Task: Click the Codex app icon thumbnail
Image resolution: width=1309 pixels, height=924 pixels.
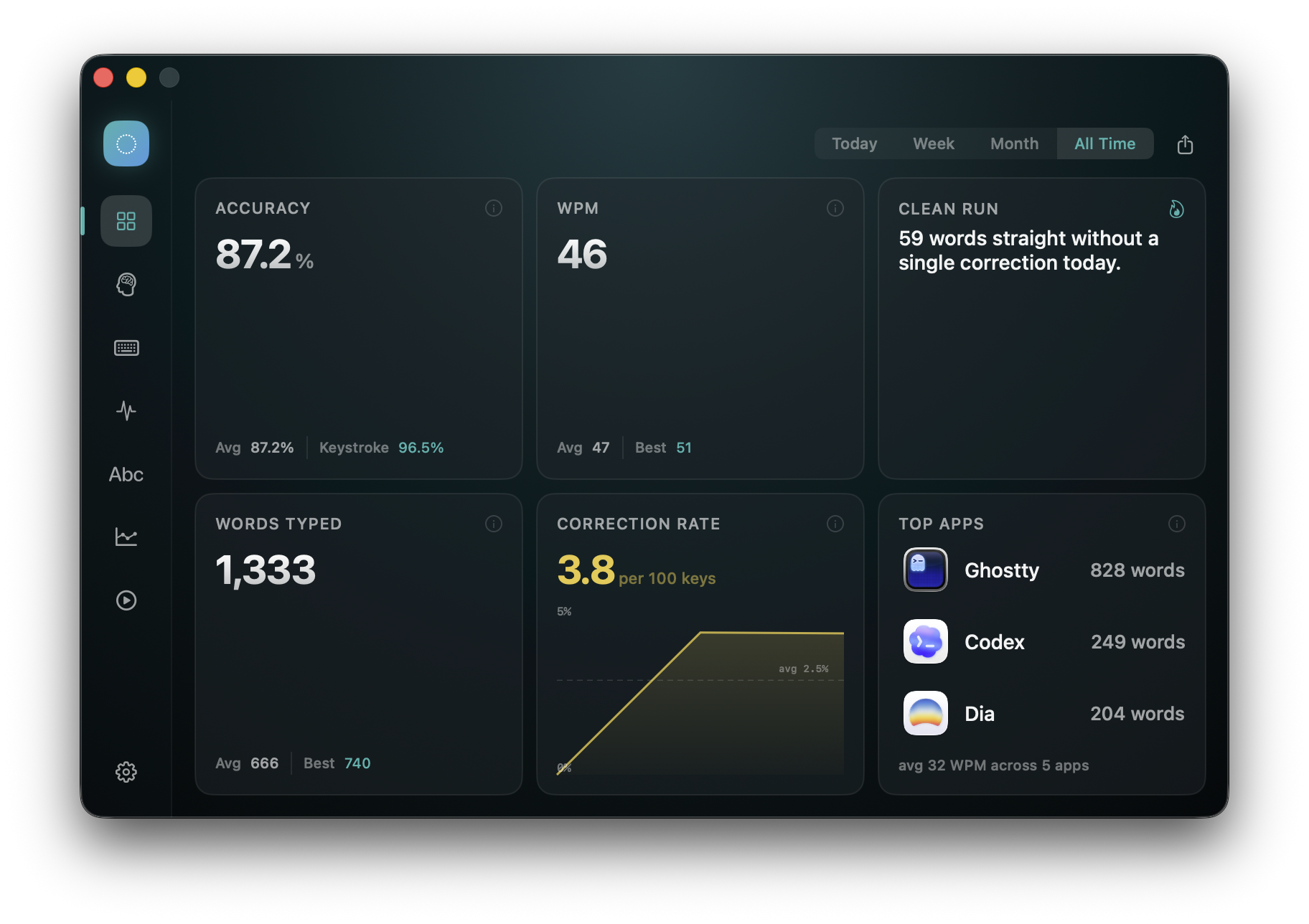Action: click(924, 641)
